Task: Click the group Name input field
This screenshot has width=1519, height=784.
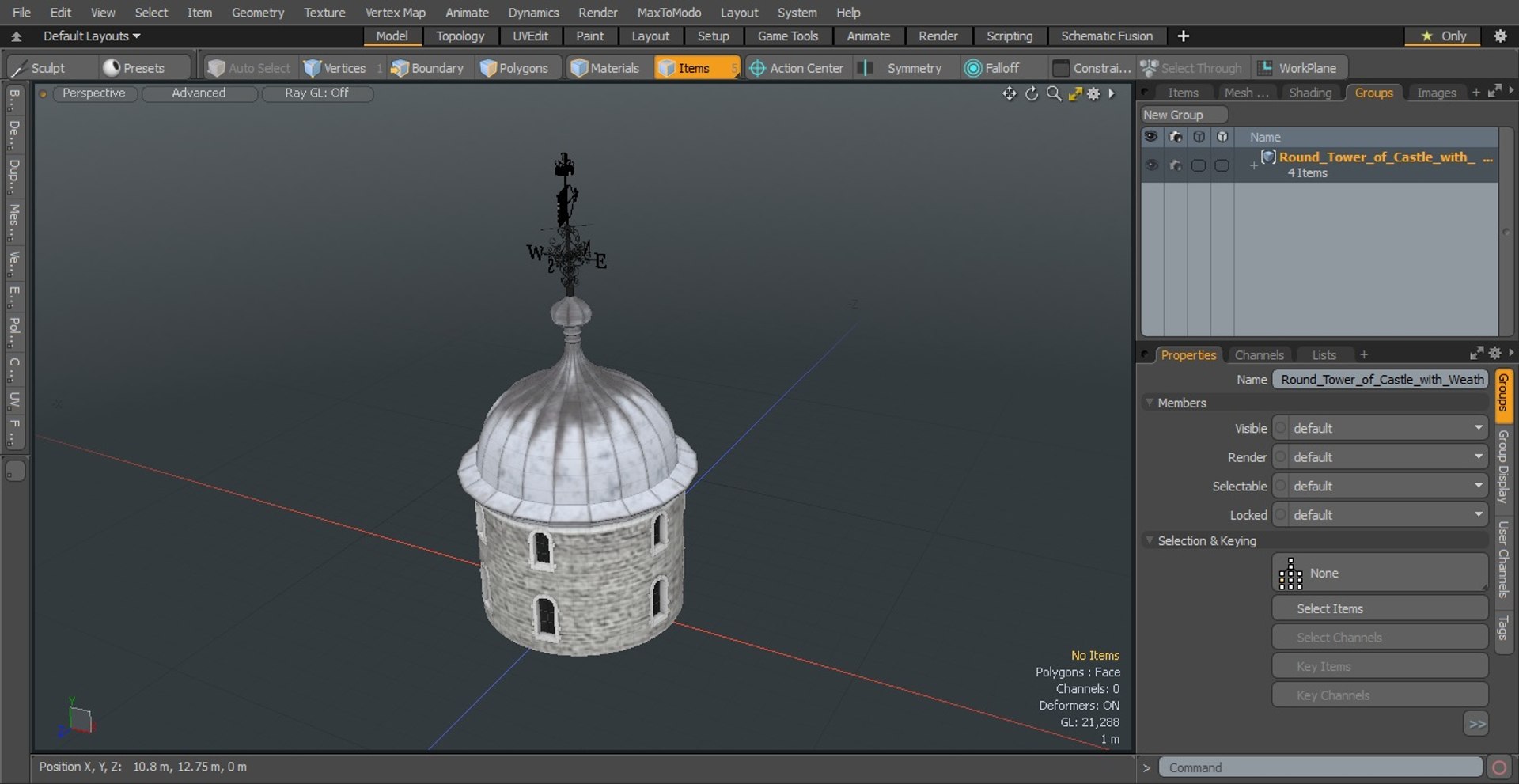Action: (1380, 380)
